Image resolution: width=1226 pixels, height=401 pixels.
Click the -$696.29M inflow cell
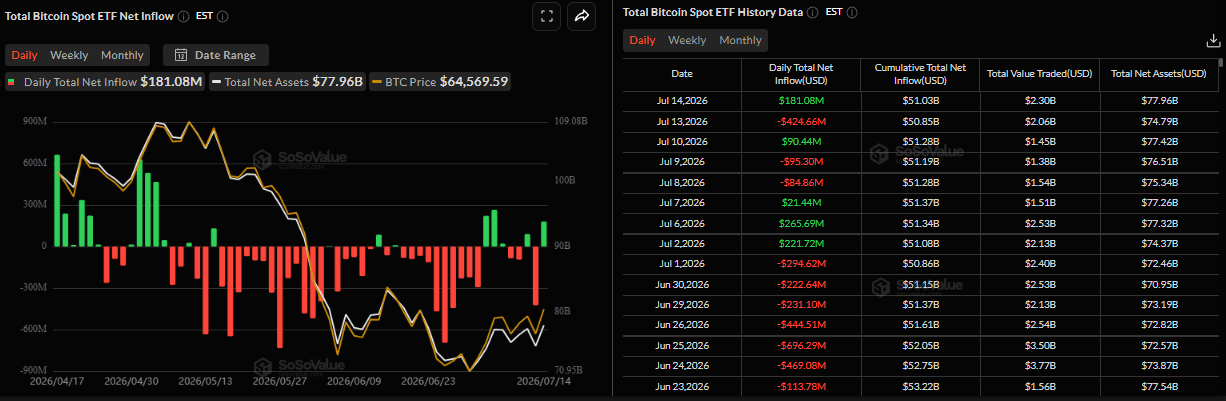tap(800, 346)
